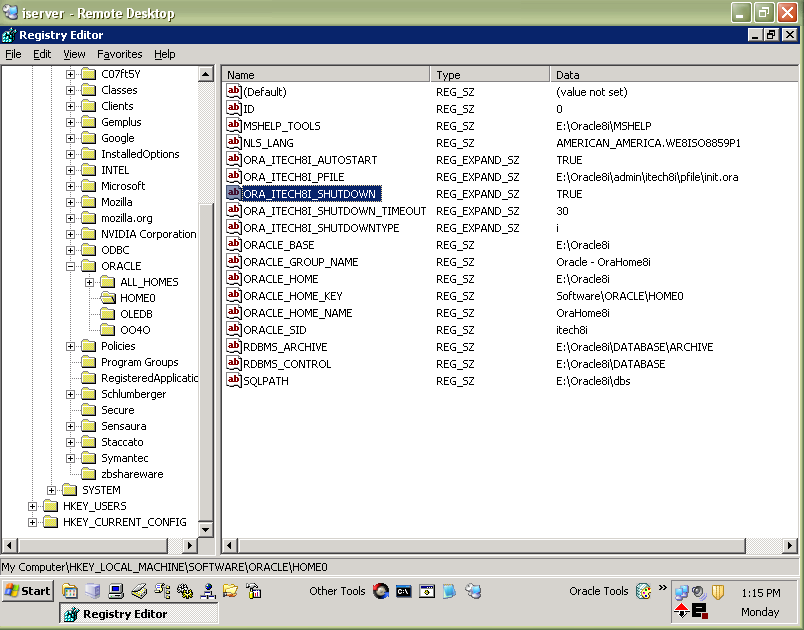
Task: Open the Edit menu
Action: pos(42,54)
